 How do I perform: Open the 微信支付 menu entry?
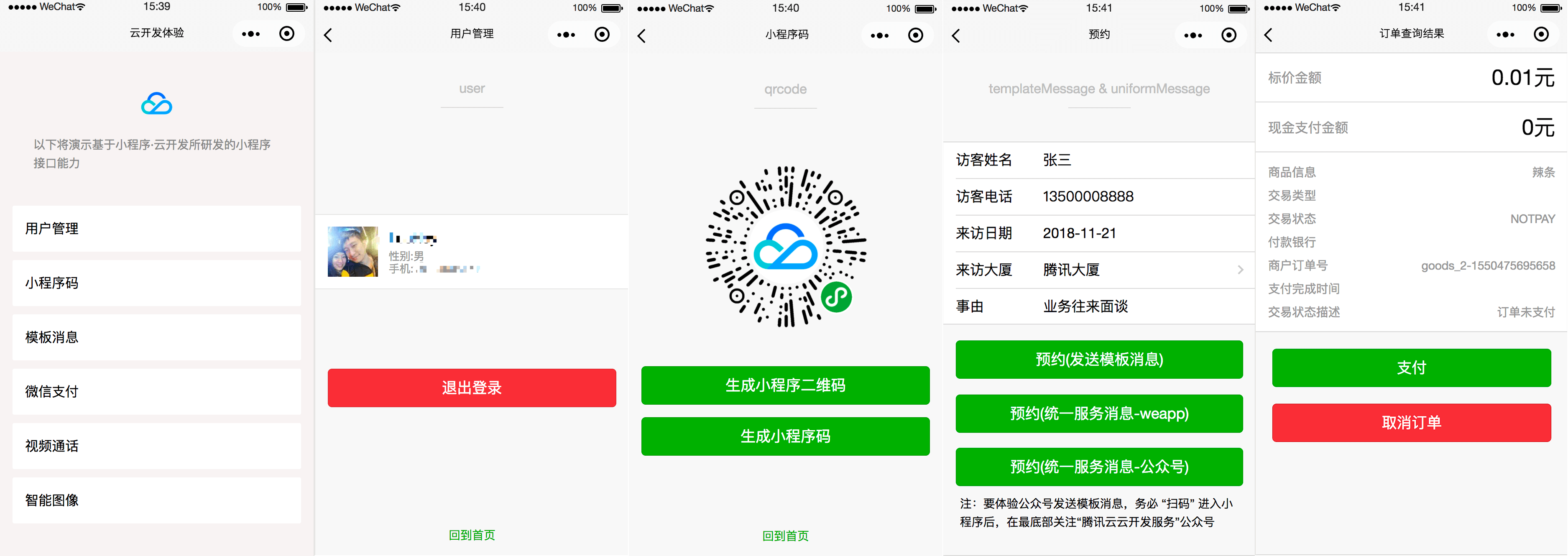[156, 392]
